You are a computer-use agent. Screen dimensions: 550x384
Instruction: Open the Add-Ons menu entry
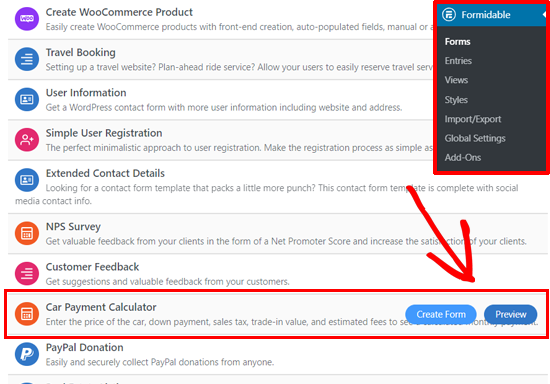tap(463, 158)
